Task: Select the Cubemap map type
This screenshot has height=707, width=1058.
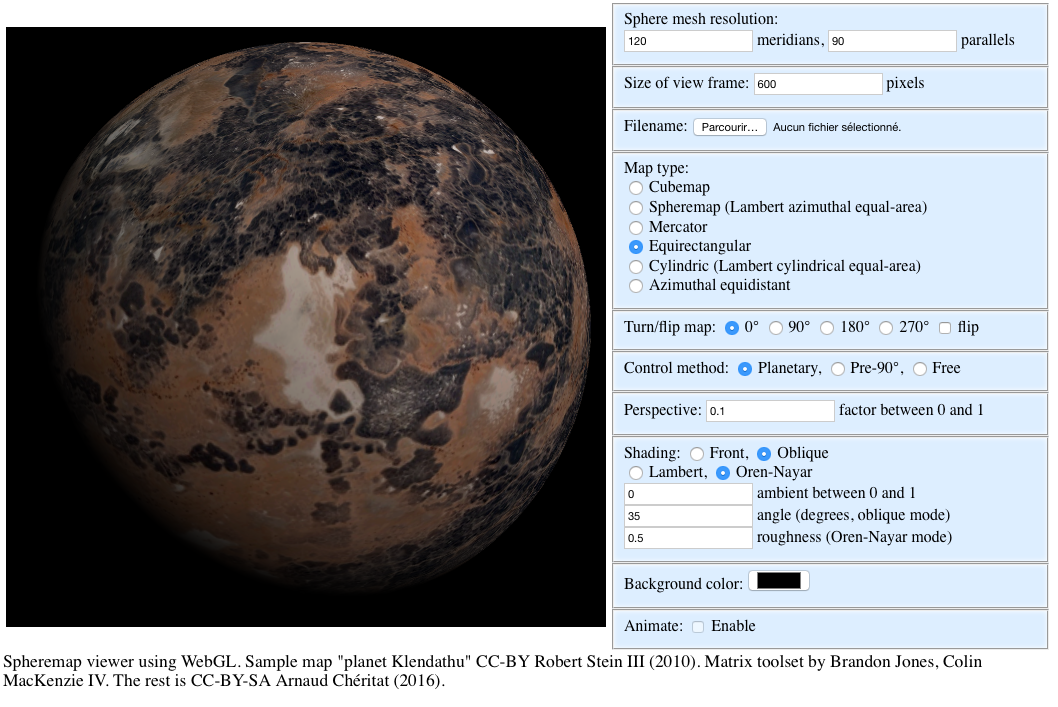Action: (x=635, y=187)
